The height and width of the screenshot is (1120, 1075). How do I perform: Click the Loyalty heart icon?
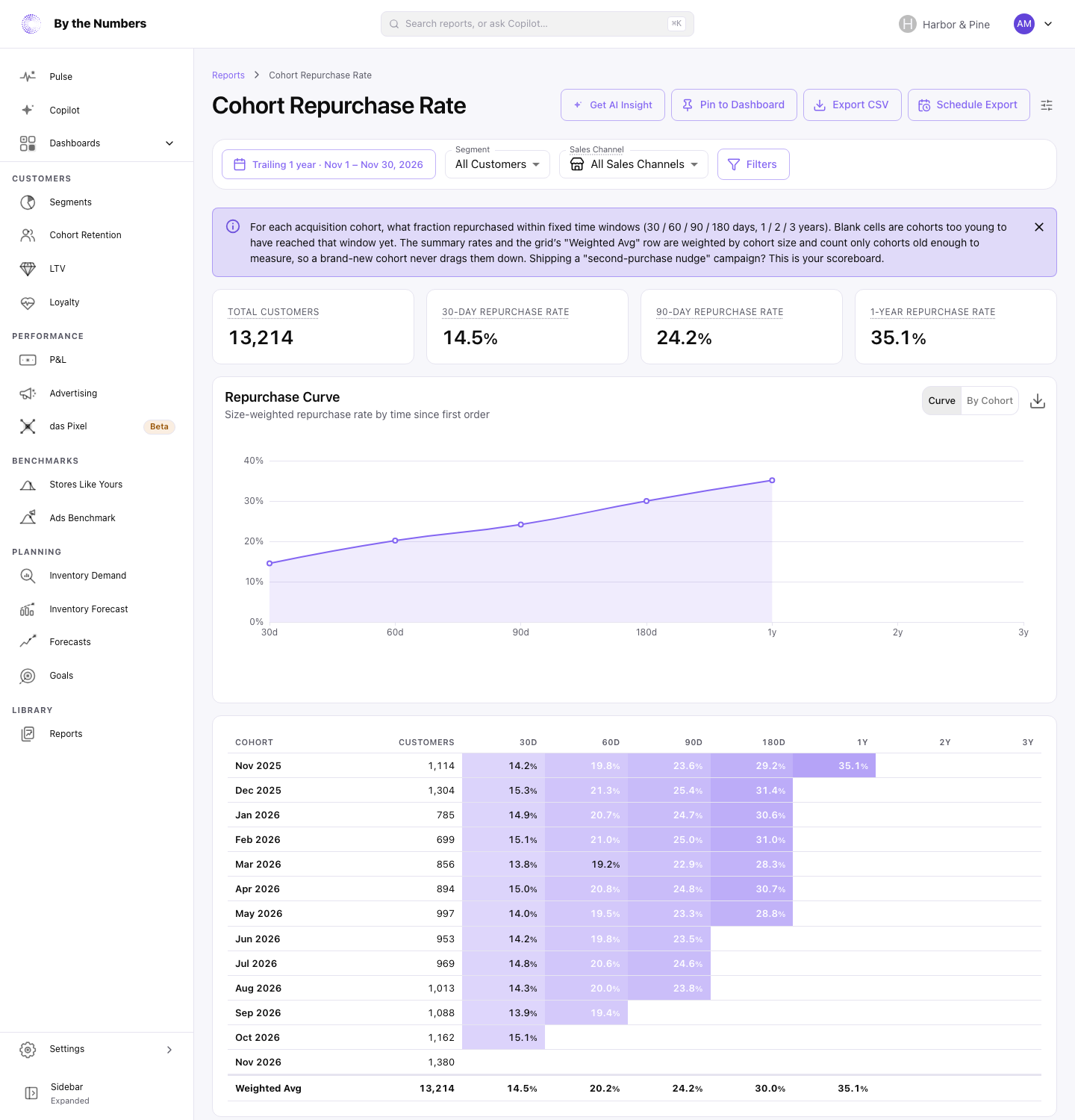click(28, 302)
